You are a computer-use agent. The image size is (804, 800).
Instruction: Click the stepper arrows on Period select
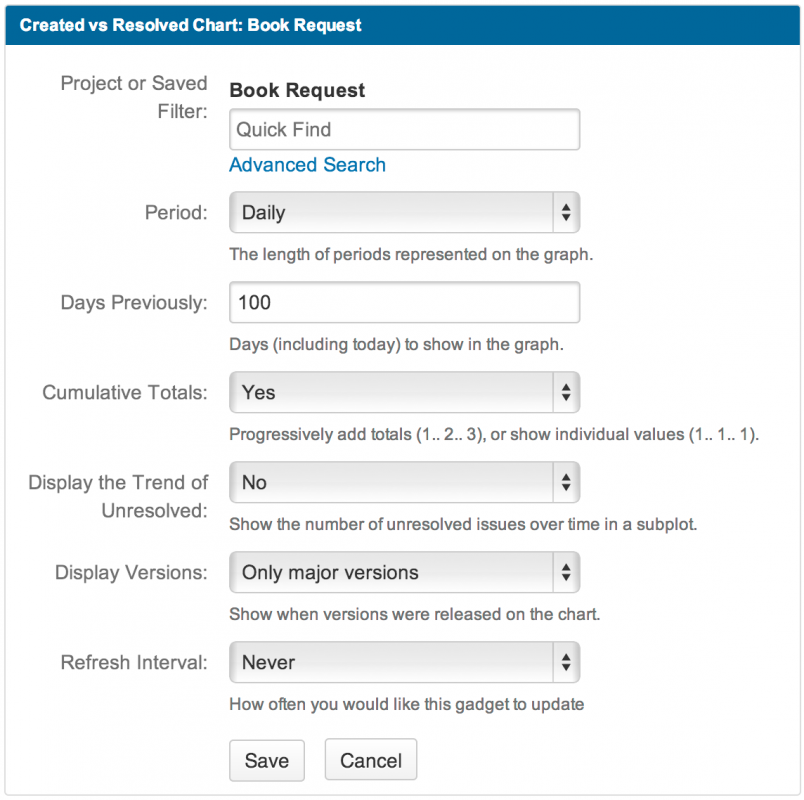point(566,213)
